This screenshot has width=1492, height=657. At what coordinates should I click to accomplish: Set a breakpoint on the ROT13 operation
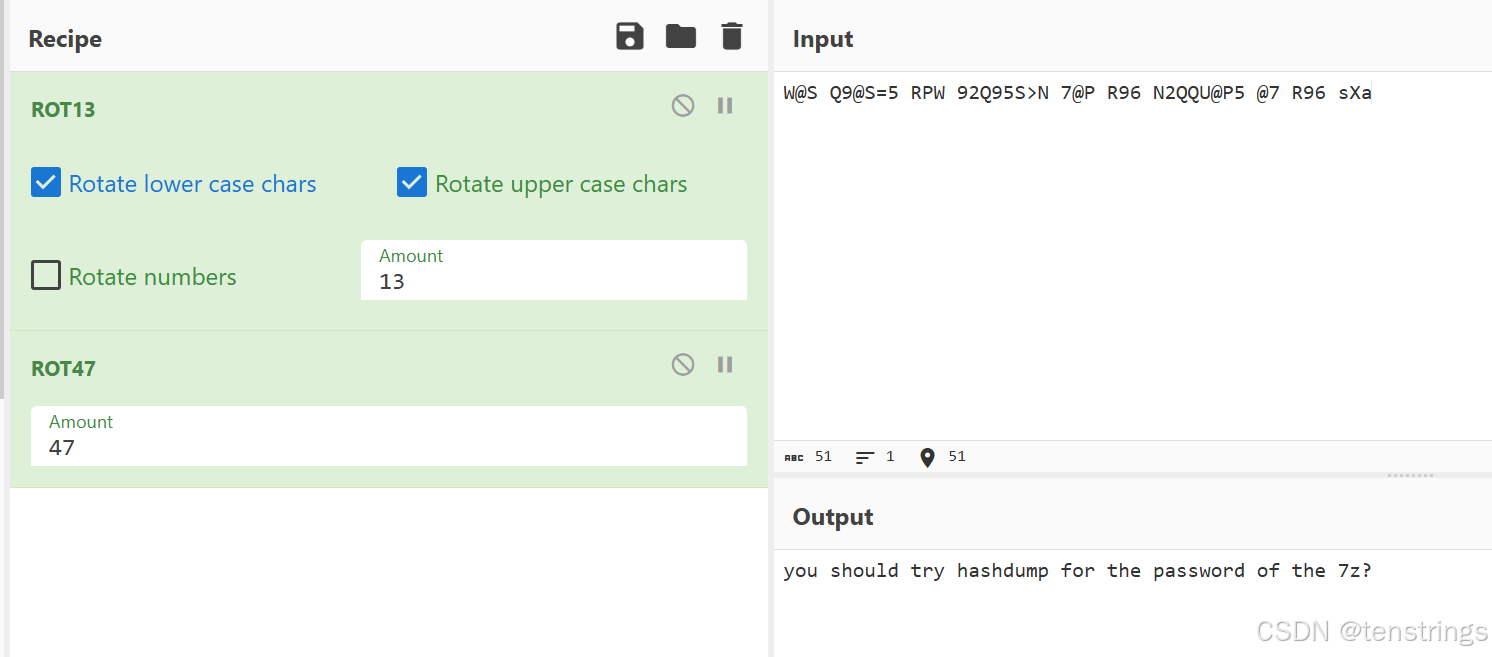(x=726, y=105)
